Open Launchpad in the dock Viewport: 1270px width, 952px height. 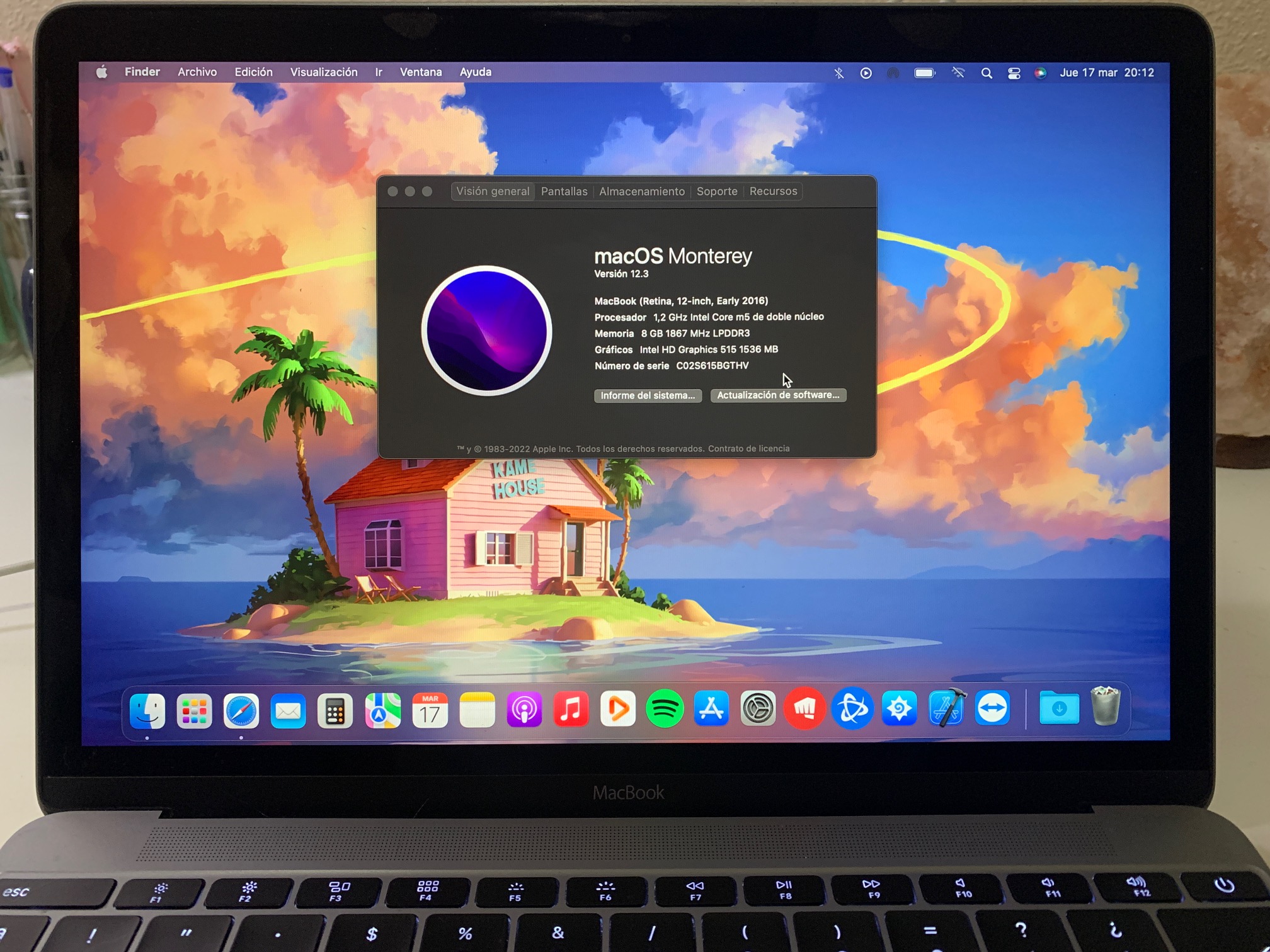194,711
